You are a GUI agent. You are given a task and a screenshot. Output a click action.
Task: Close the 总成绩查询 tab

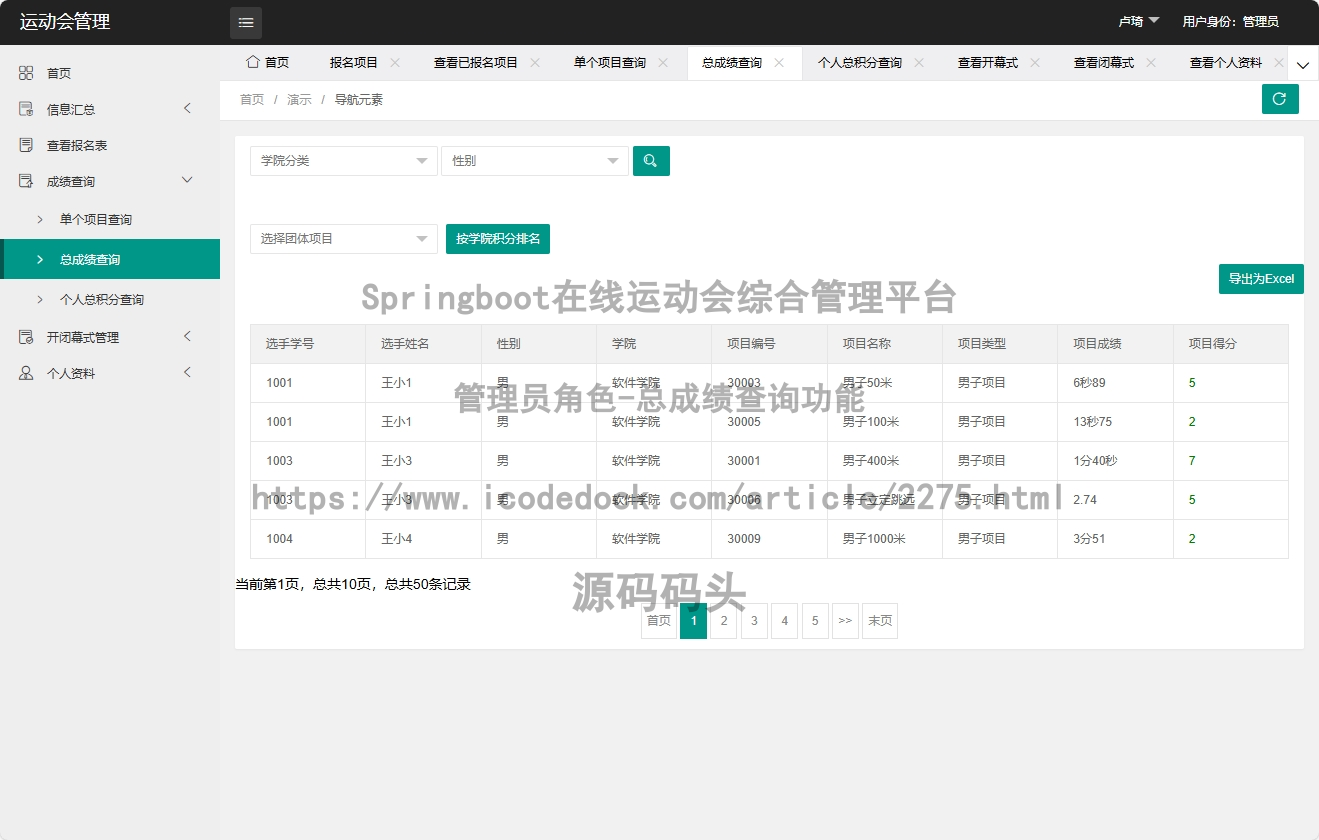pyautogui.click(x=779, y=62)
